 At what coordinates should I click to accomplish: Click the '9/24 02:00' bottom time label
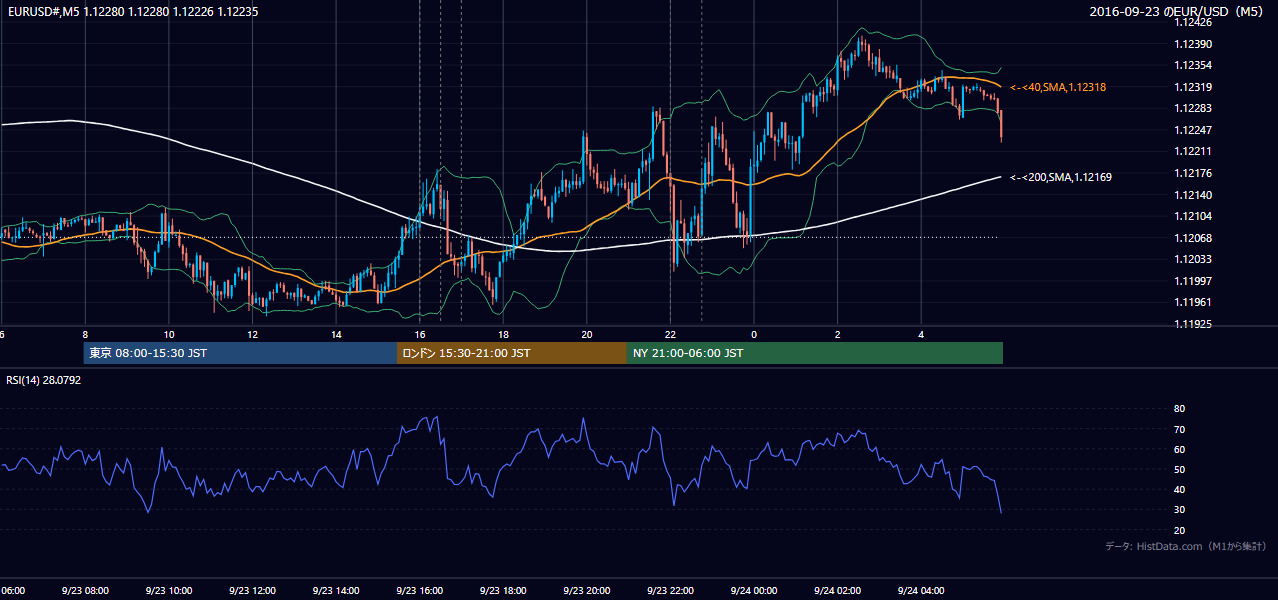click(x=836, y=591)
